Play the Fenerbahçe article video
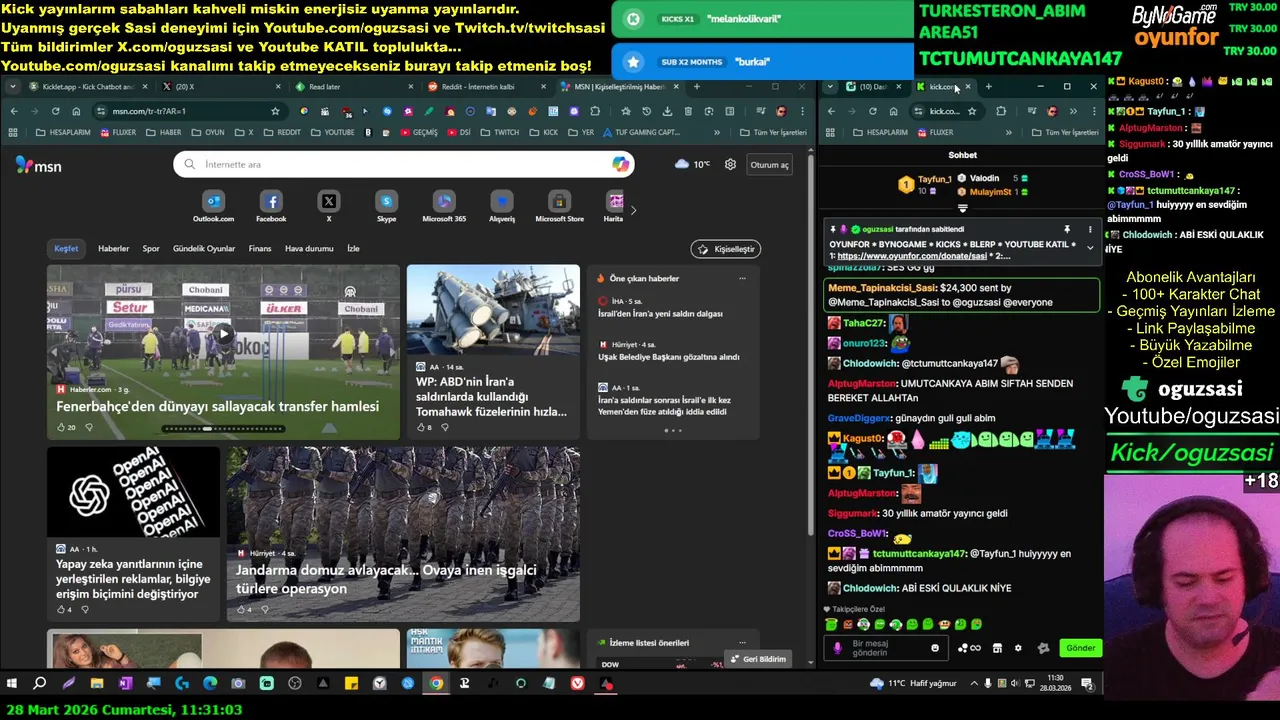1280x720 pixels. (x=225, y=335)
